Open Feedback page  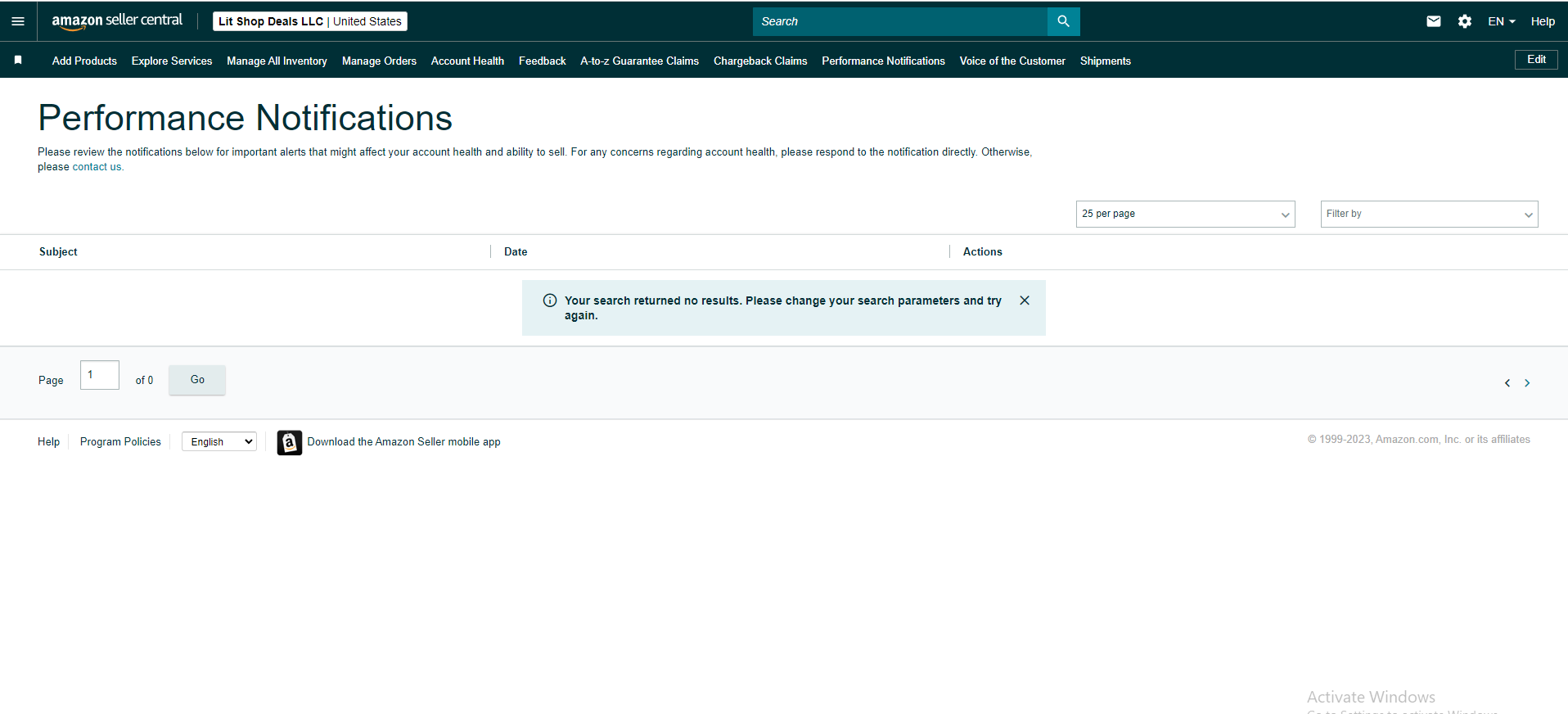point(542,61)
